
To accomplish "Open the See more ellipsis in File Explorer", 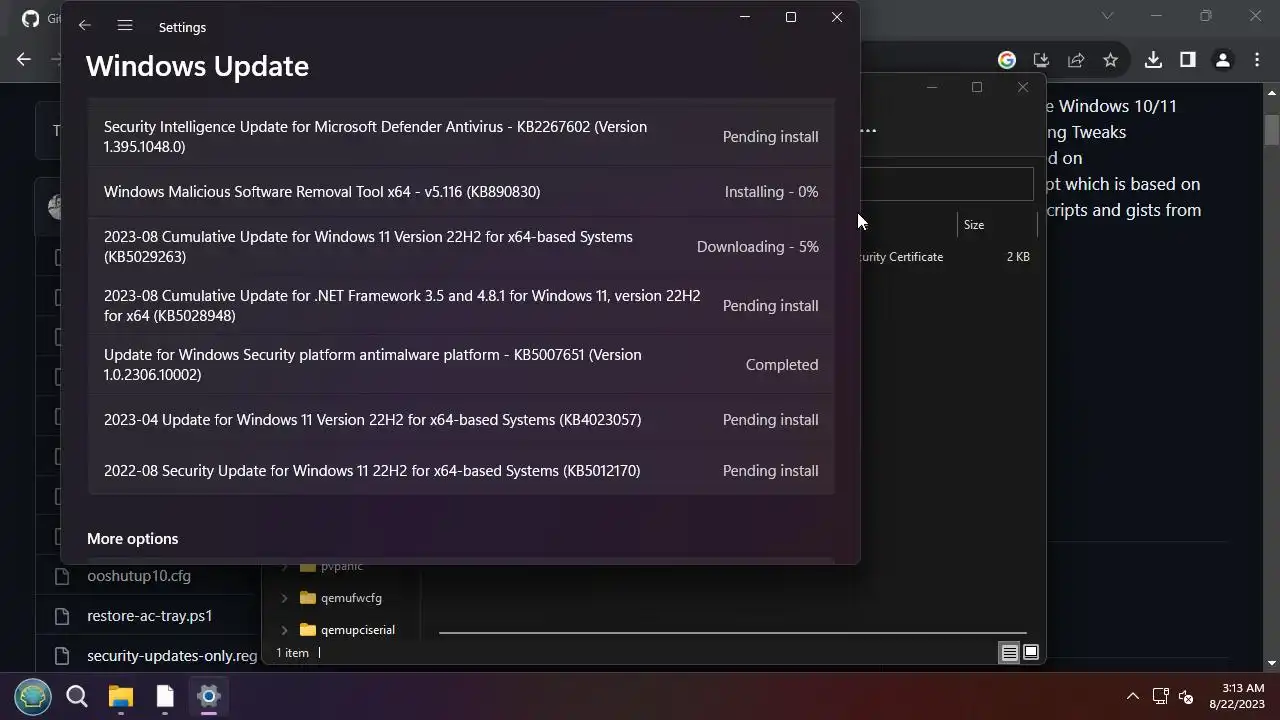I will pyautogui.click(x=868, y=130).
